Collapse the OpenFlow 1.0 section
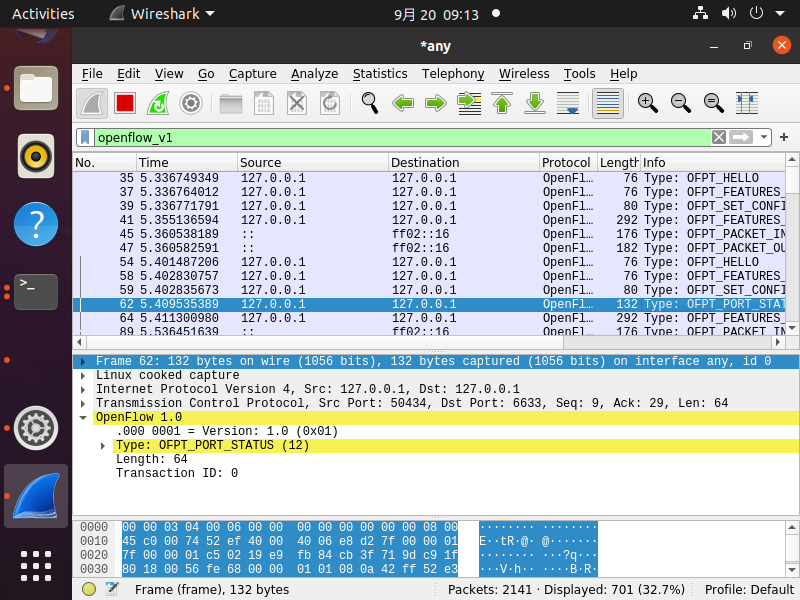Image resolution: width=800 pixels, height=600 pixels. (x=83, y=417)
